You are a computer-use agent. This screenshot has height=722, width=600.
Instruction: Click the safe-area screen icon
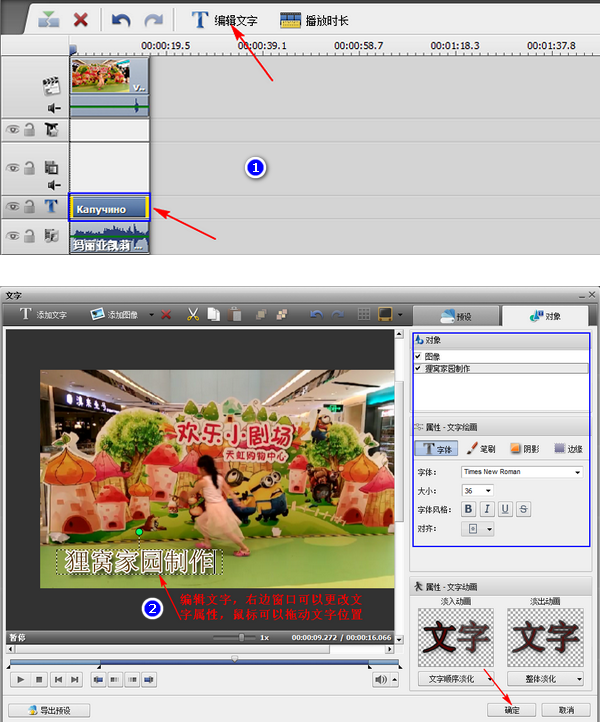(x=385, y=314)
